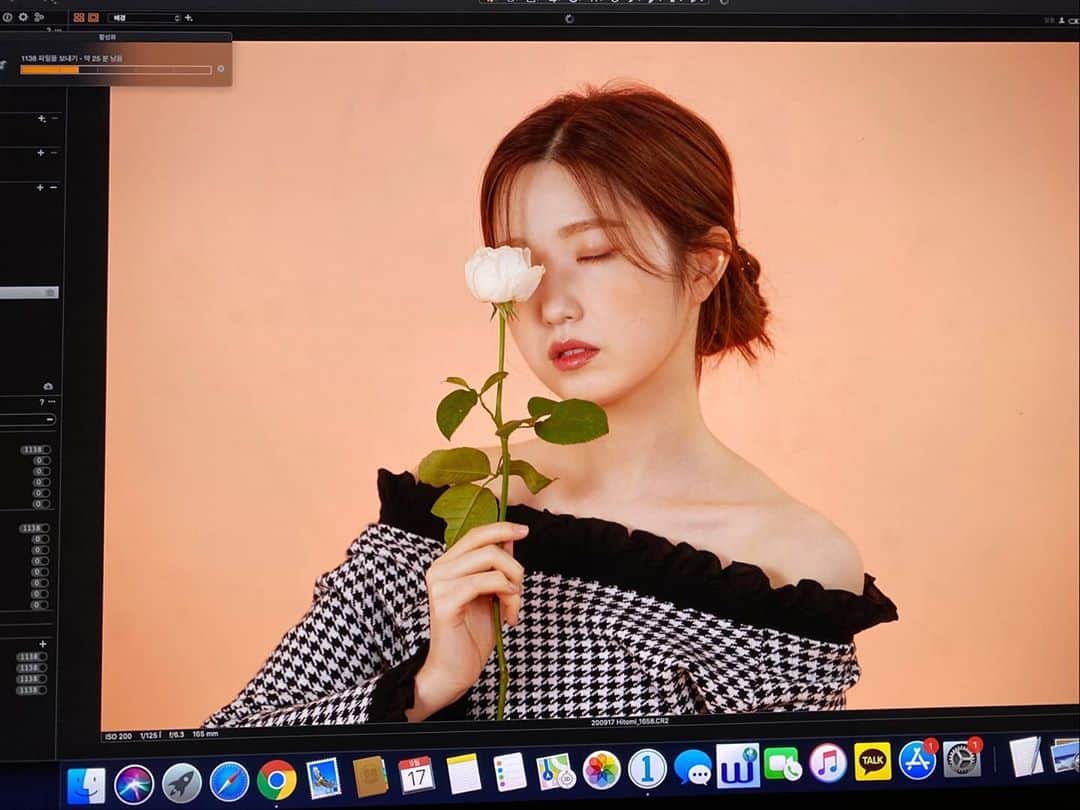1080x810 pixels.
Task: Open the Notes app icon
Action: 464,773
